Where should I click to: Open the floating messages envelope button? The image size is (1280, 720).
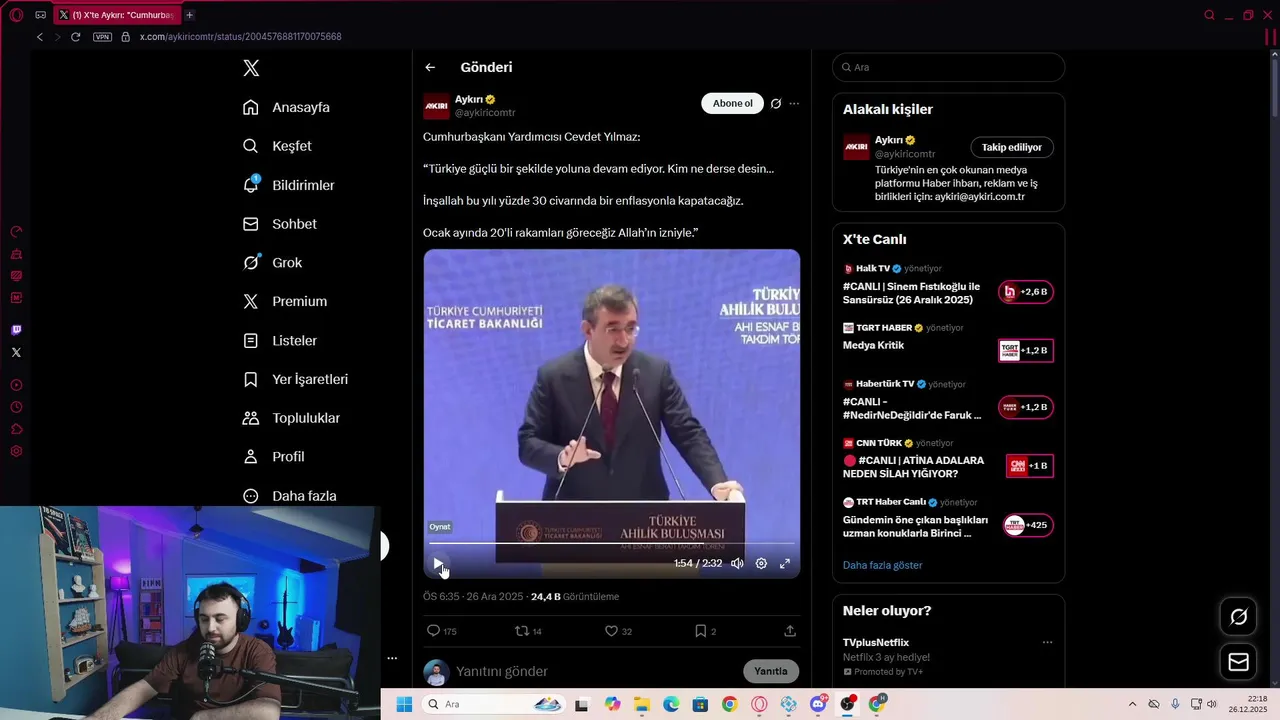1238,662
